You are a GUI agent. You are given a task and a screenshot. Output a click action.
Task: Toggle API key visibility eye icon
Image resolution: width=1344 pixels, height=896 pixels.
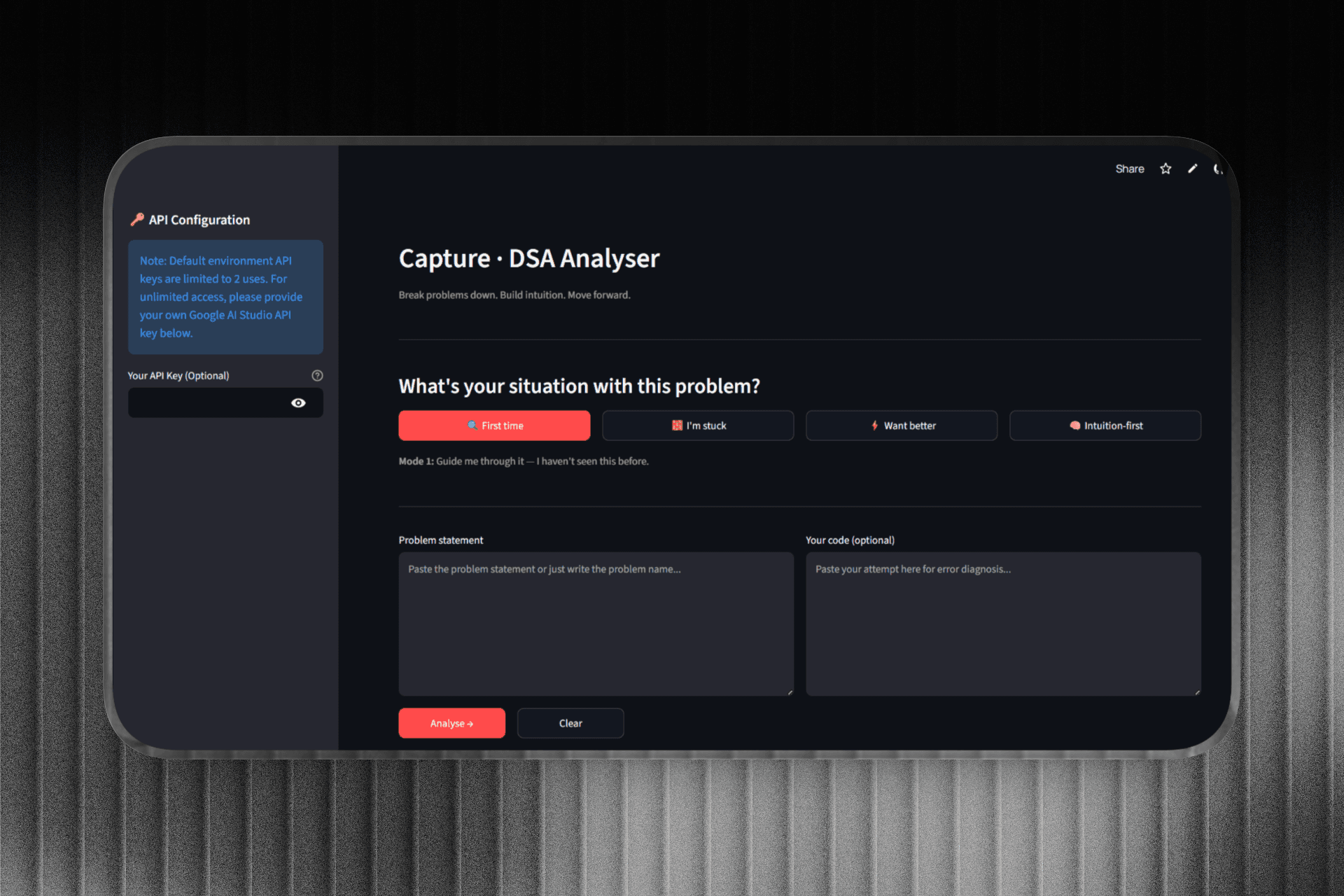click(x=298, y=402)
